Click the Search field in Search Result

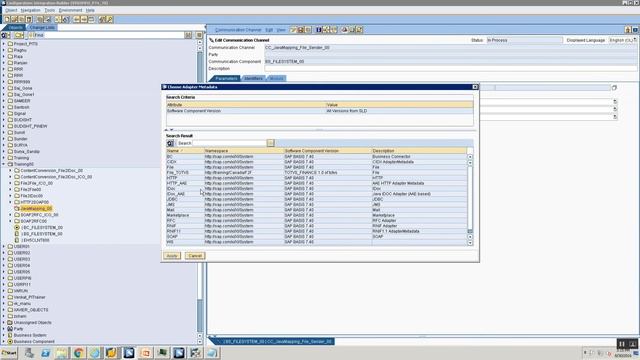click(229, 143)
